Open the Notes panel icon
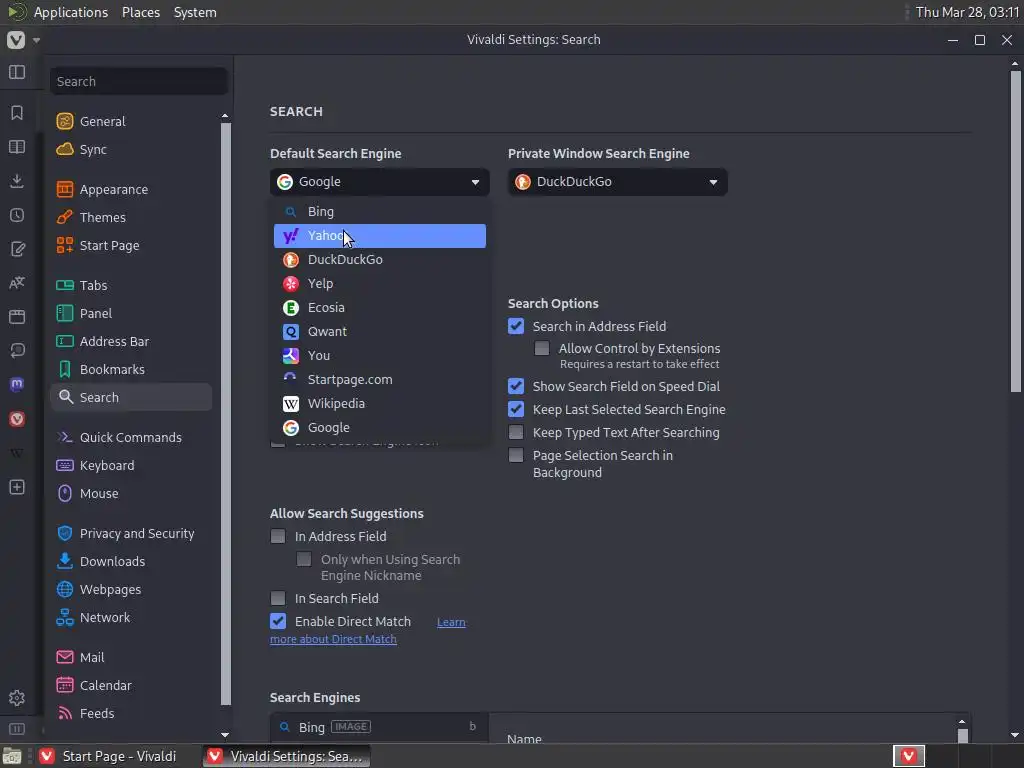This screenshot has height=768, width=1024. pos(17,249)
